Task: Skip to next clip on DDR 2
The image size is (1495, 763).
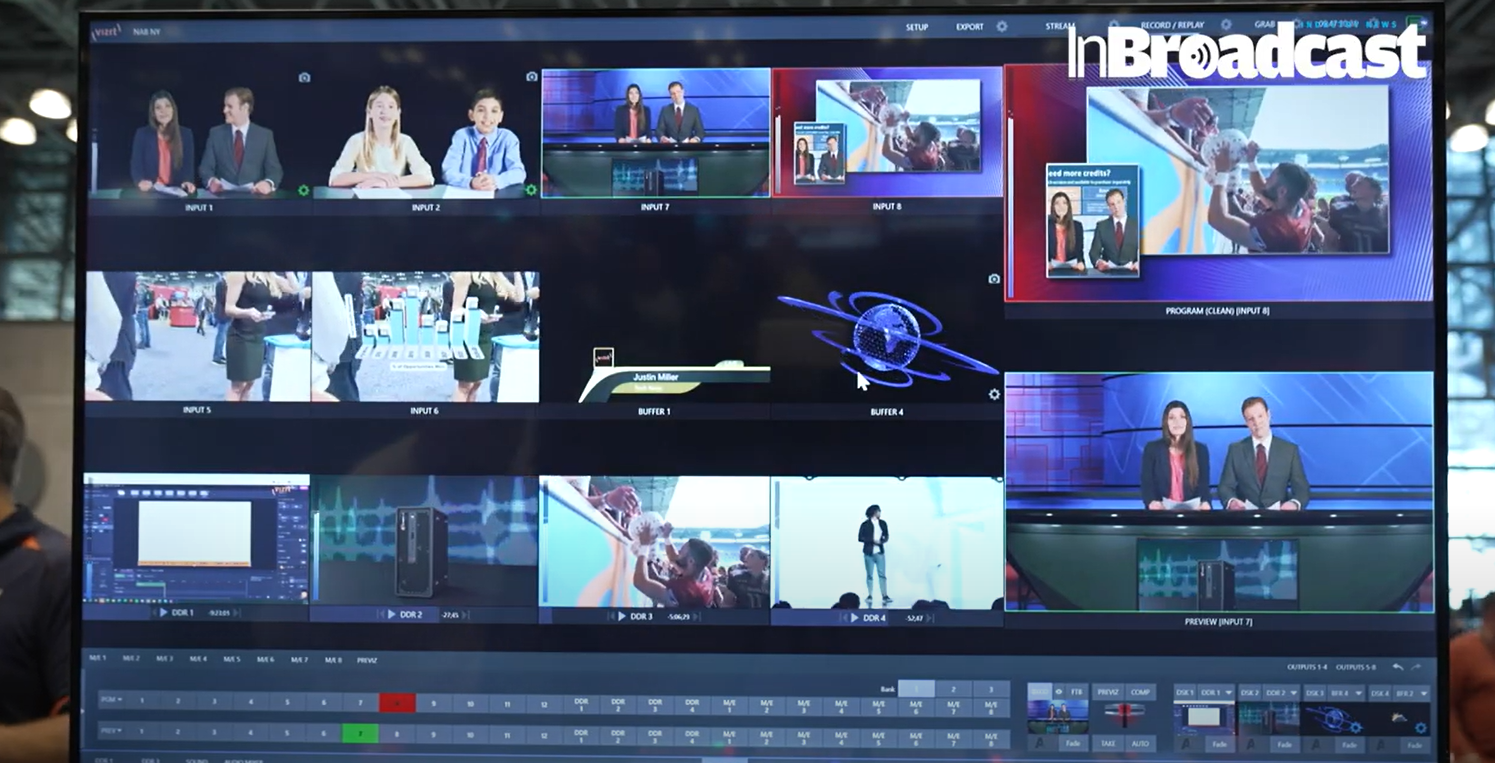Action: (x=465, y=614)
